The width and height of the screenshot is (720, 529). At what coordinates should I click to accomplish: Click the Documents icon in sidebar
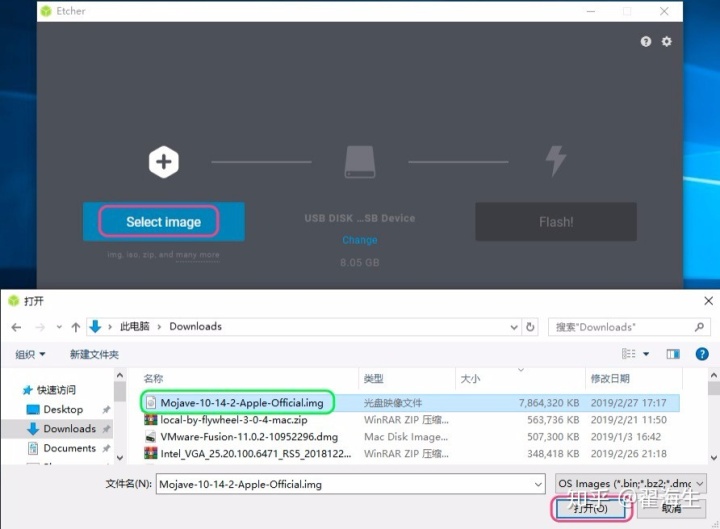tap(33, 448)
